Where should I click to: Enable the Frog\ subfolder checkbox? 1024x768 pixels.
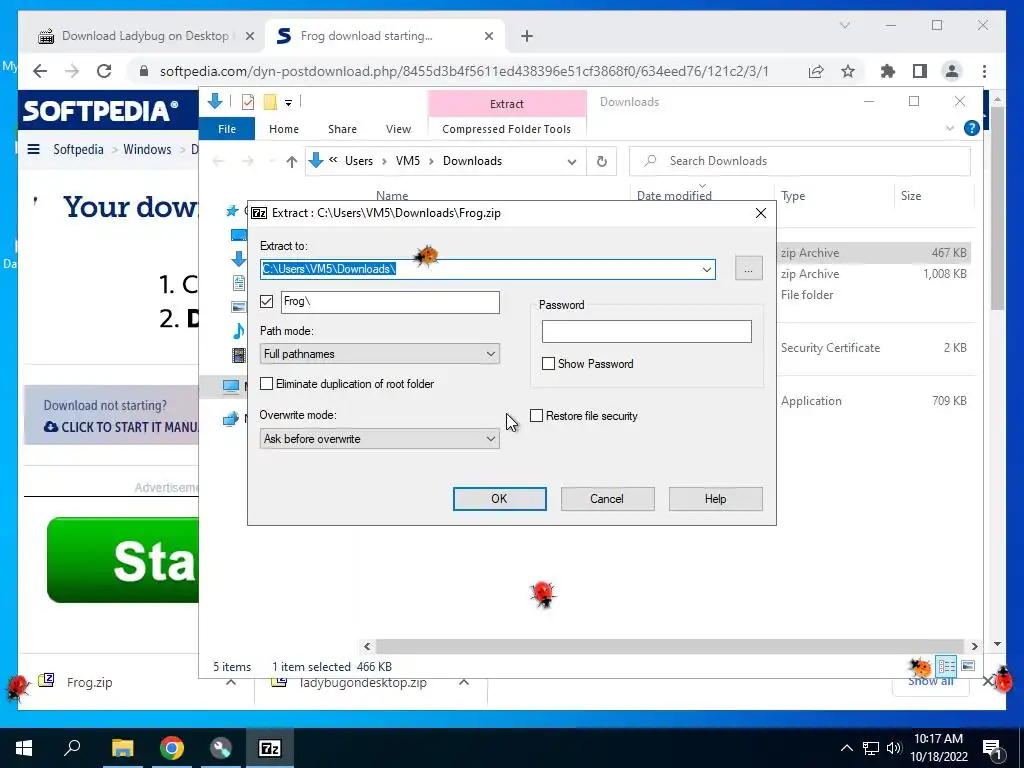(x=266, y=301)
